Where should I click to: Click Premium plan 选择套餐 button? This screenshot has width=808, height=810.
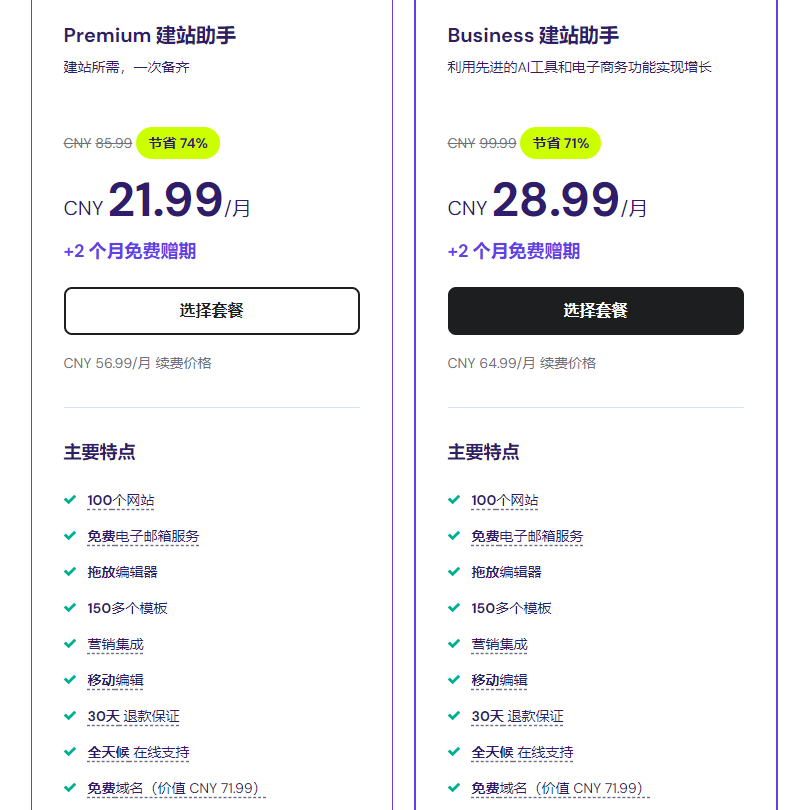[211, 311]
